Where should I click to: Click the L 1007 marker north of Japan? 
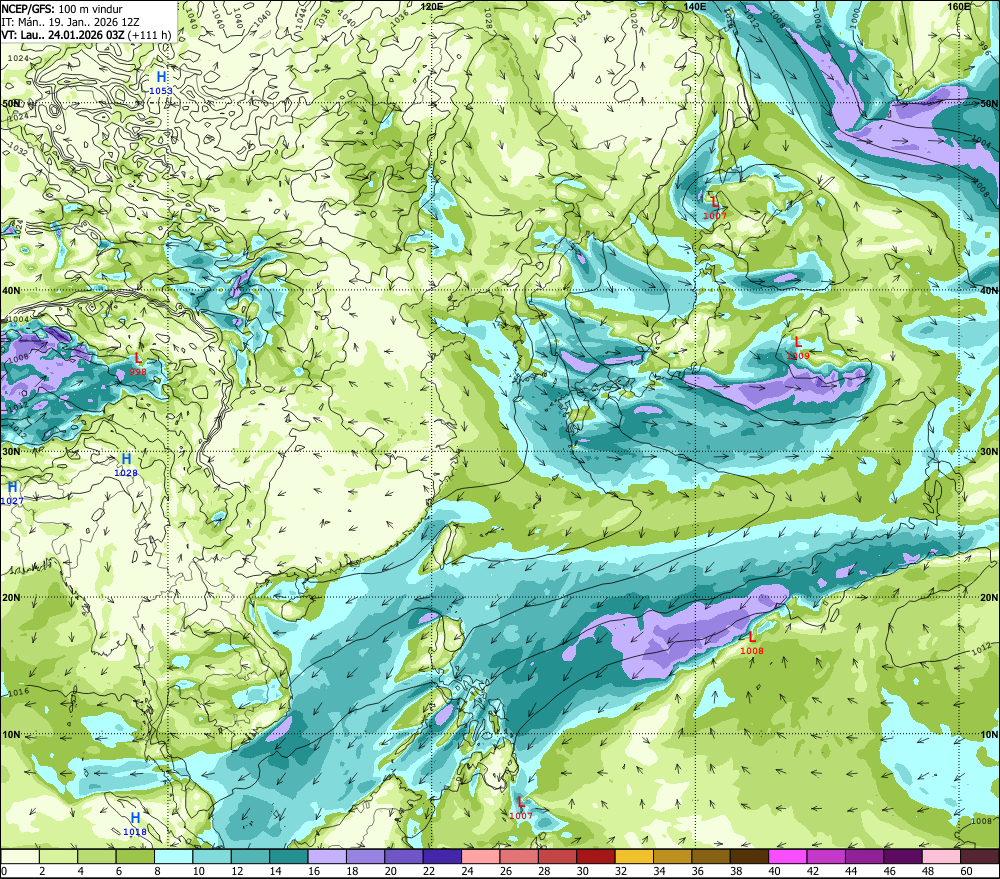click(715, 208)
